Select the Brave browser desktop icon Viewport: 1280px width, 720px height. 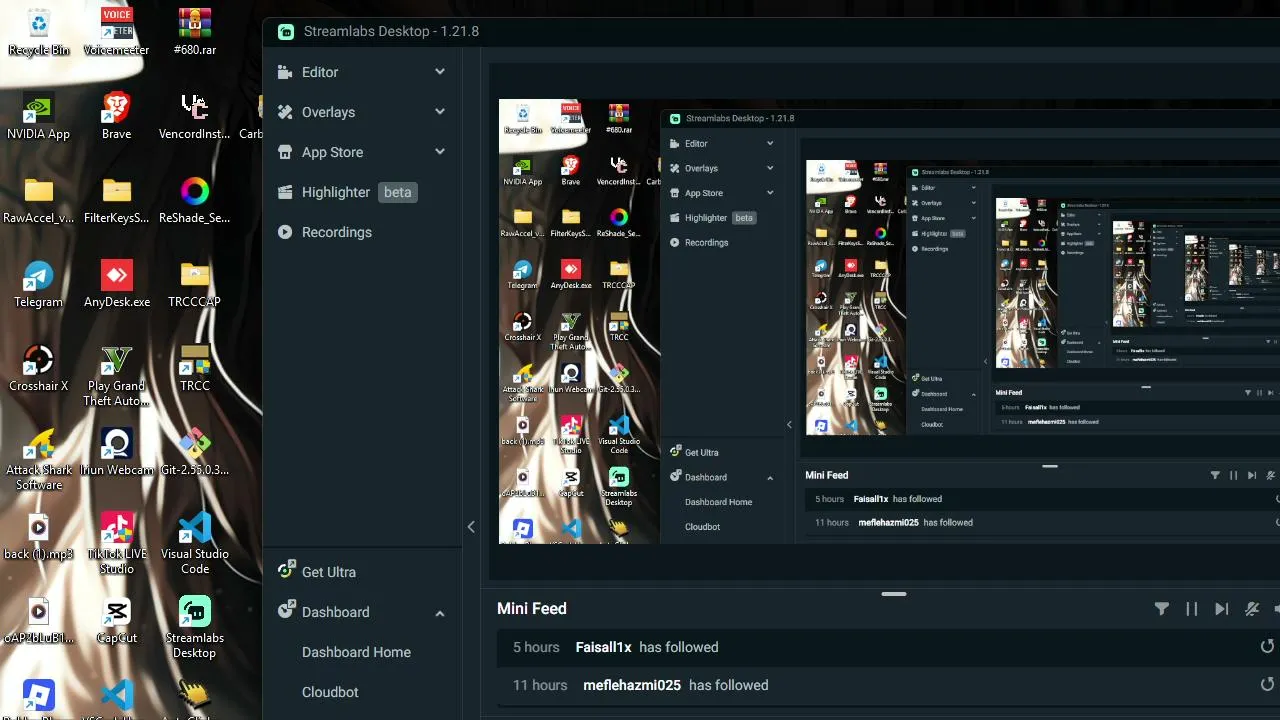pos(117,116)
